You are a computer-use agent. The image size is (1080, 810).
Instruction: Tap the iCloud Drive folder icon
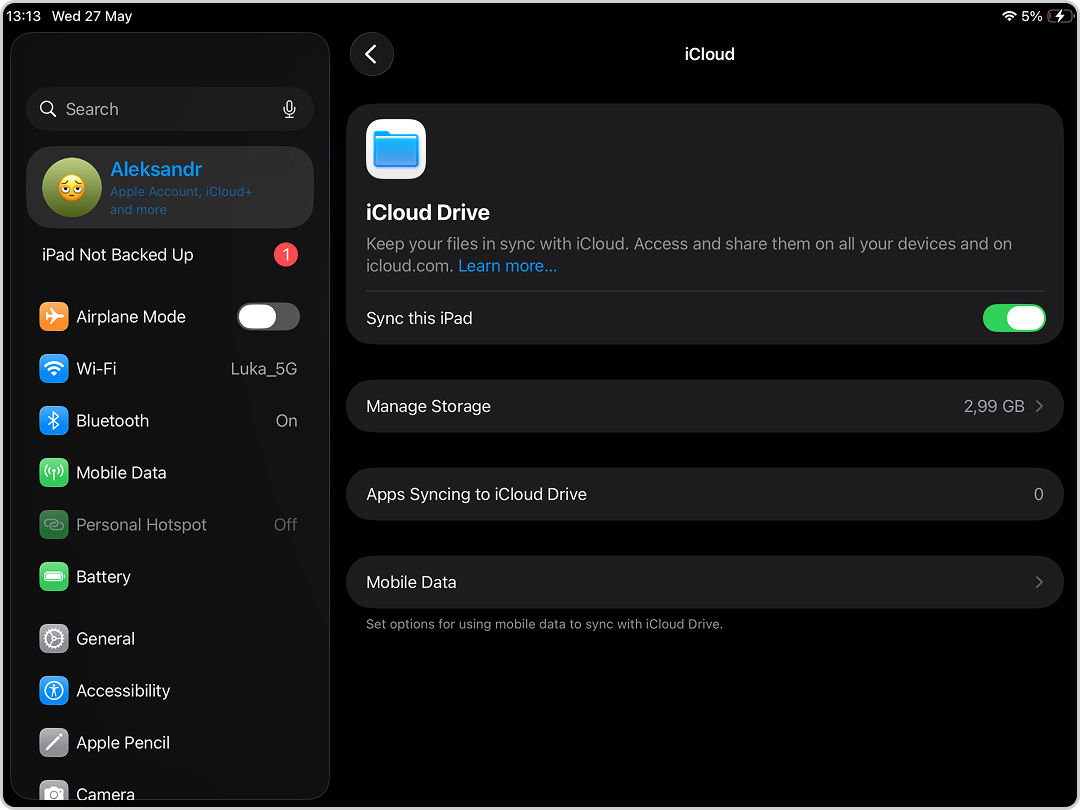pyautogui.click(x=396, y=149)
